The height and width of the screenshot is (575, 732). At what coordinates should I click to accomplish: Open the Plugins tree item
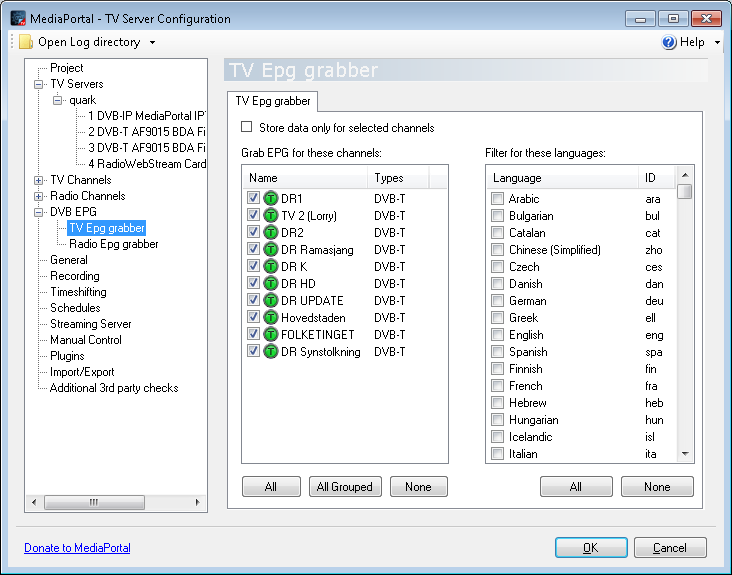pos(67,356)
